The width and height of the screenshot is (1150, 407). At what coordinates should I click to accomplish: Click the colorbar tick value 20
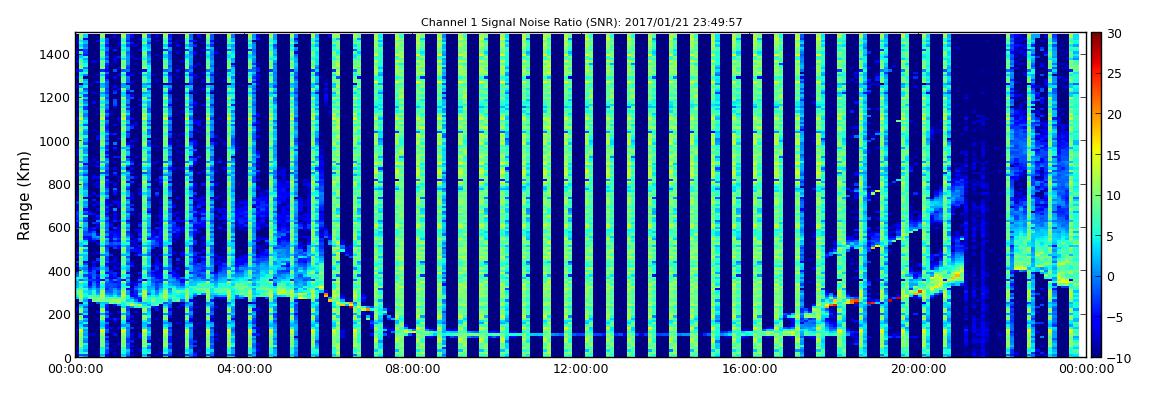[1114, 114]
